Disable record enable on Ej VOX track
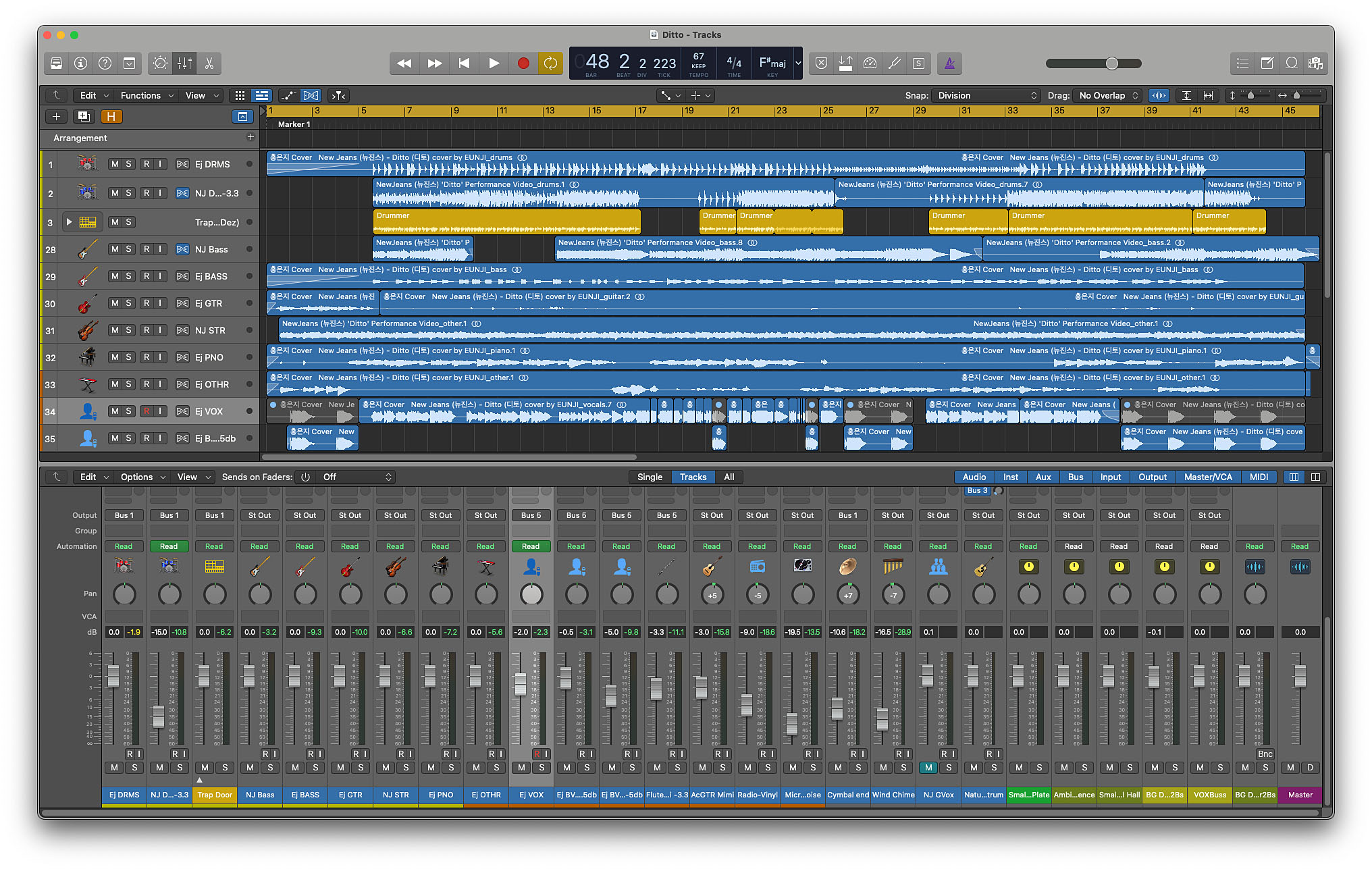The image size is (1372, 869). tap(147, 411)
